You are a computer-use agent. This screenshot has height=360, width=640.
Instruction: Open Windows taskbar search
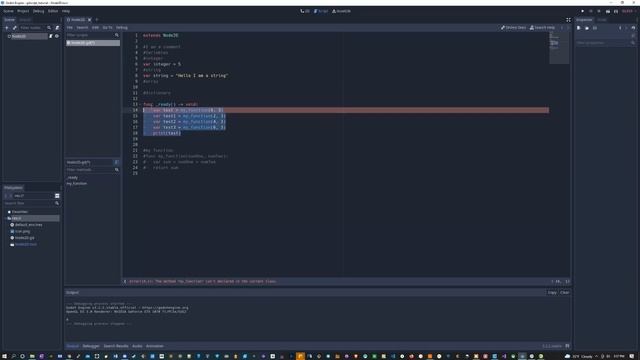pyautogui.click(x=13, y=356)
